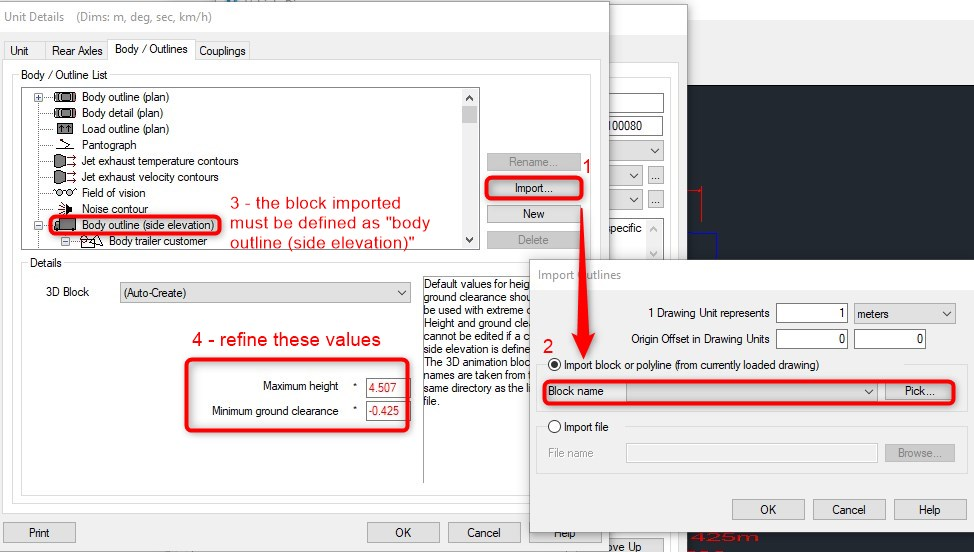Select 'Pantograph' tree row
The image size is (974, 552).
pyautogui.click(x=109, y=145)
